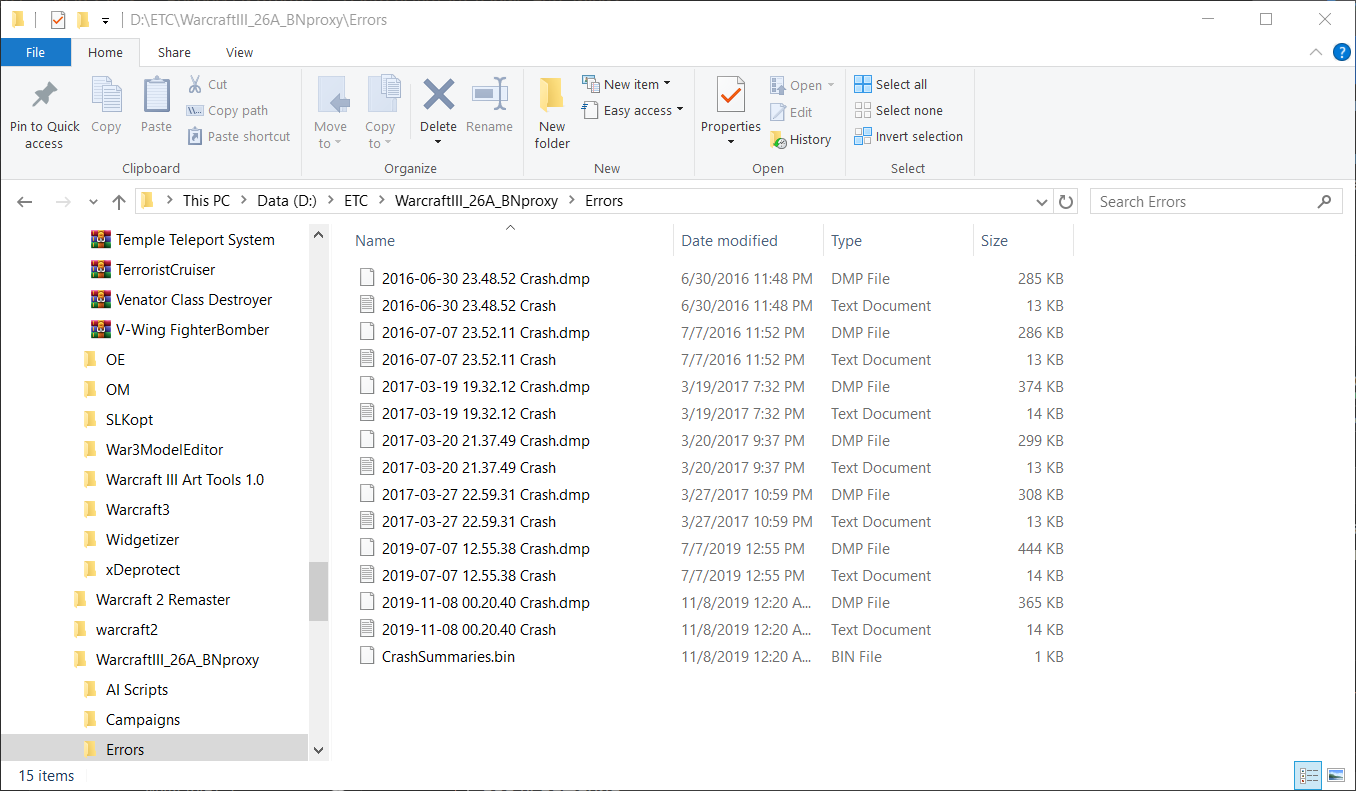Select AI Scripts folder in tree

137,690
